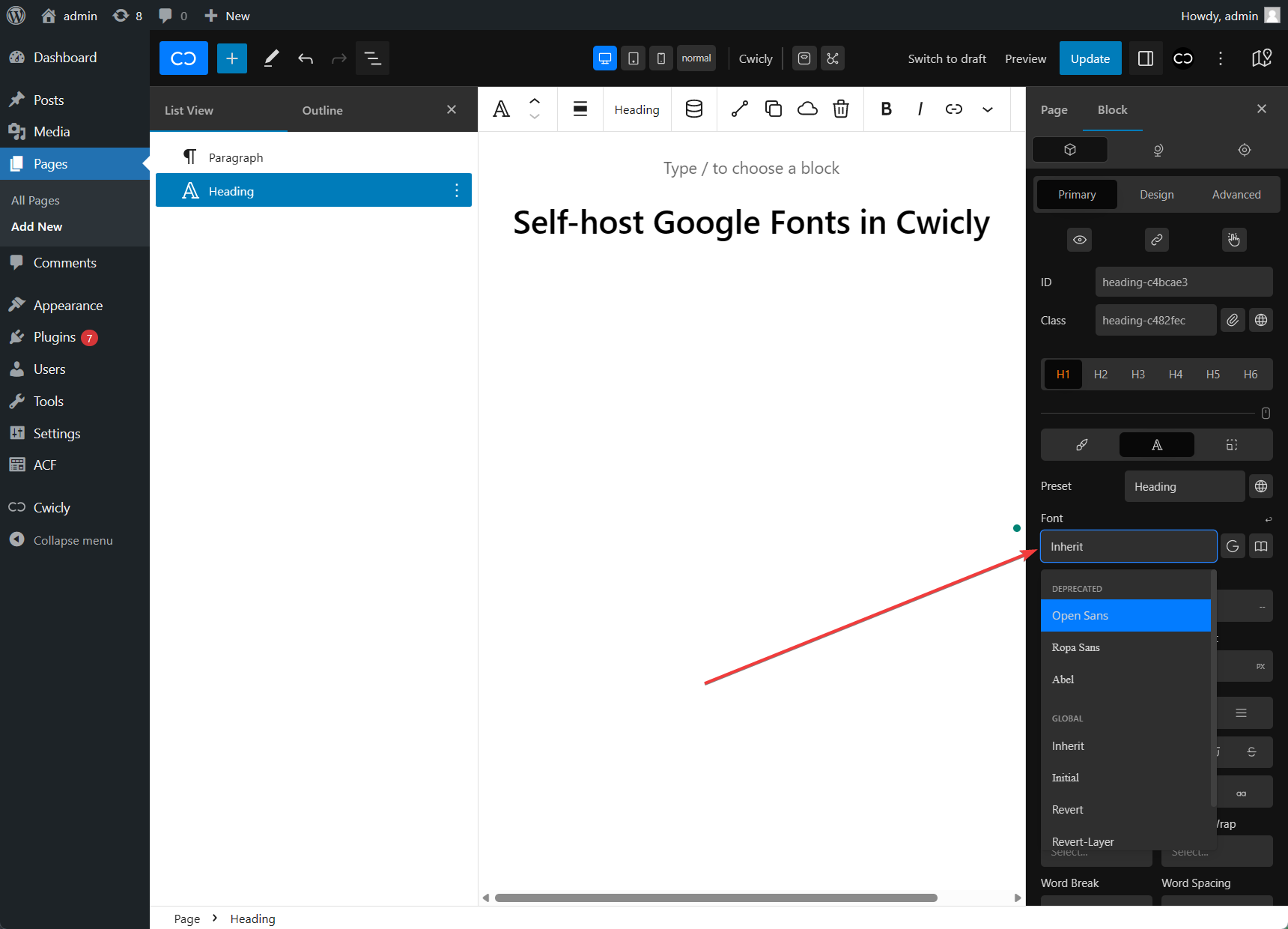
Task: Set heading level to H6
Action: (x=1251, y=375)
